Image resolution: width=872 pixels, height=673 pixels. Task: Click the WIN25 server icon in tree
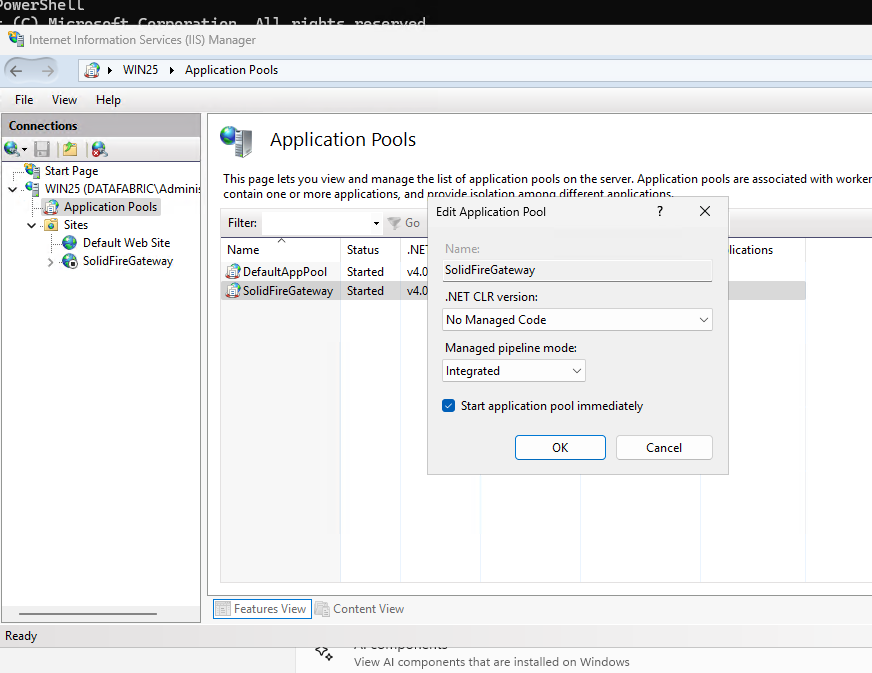[32, 189]
